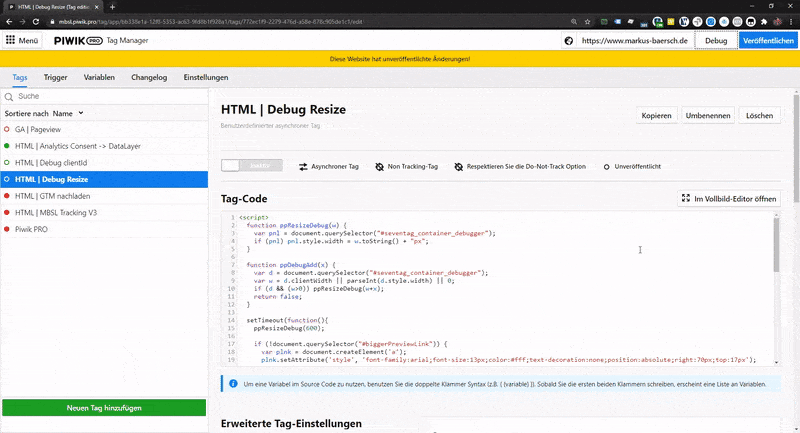Click the Suche search field

pos(104,96)
